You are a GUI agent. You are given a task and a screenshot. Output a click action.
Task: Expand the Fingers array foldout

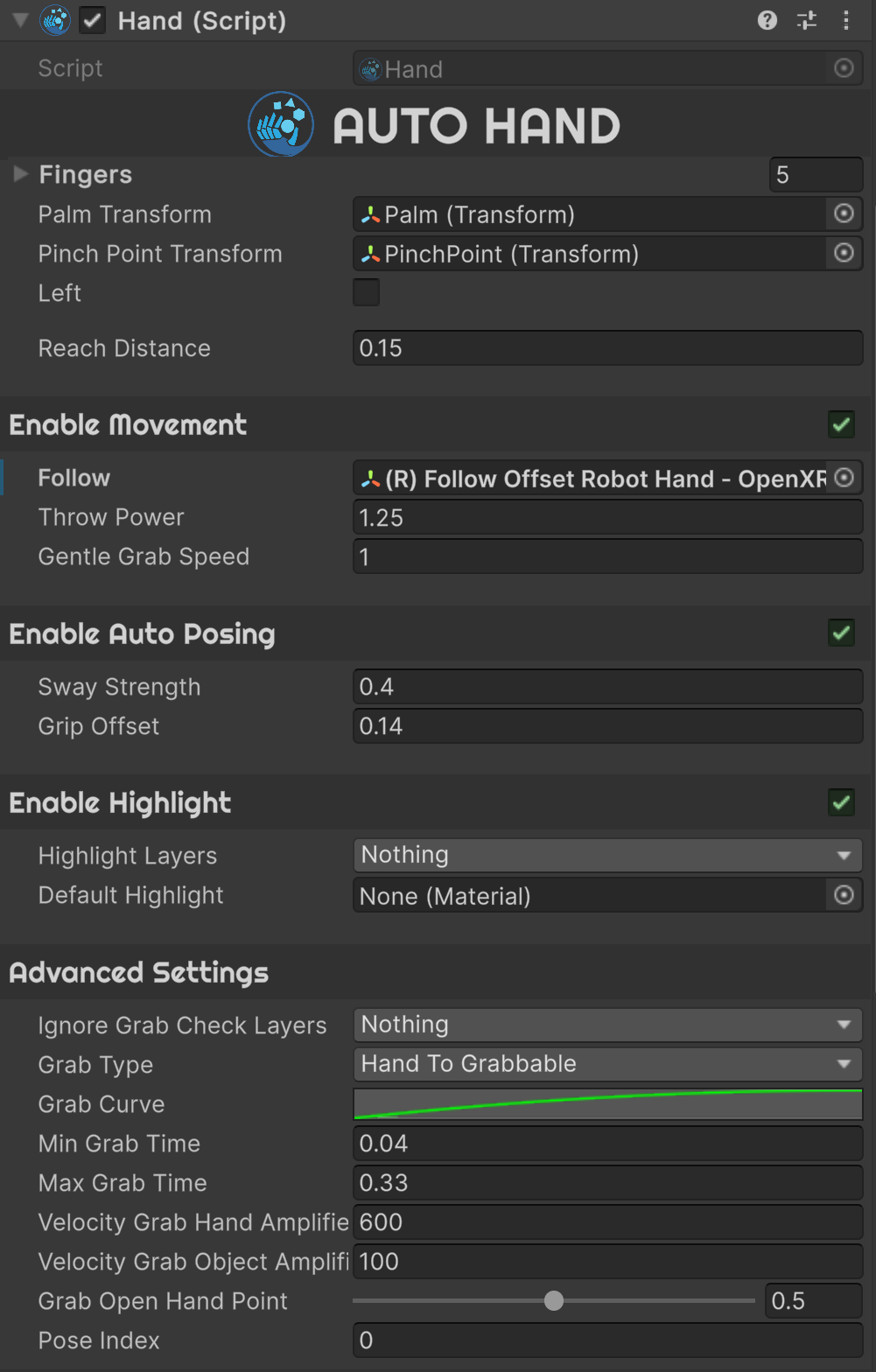coord(21,173)
